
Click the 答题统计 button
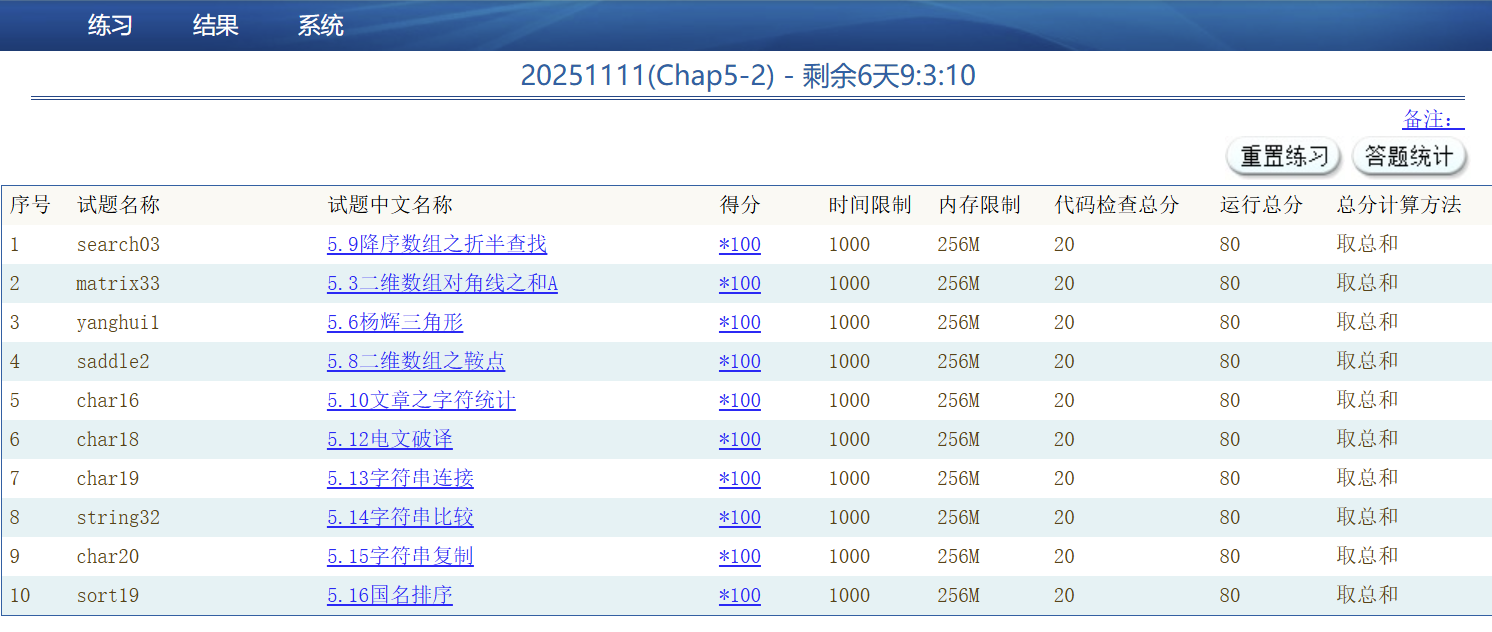tap(1409, 156)
